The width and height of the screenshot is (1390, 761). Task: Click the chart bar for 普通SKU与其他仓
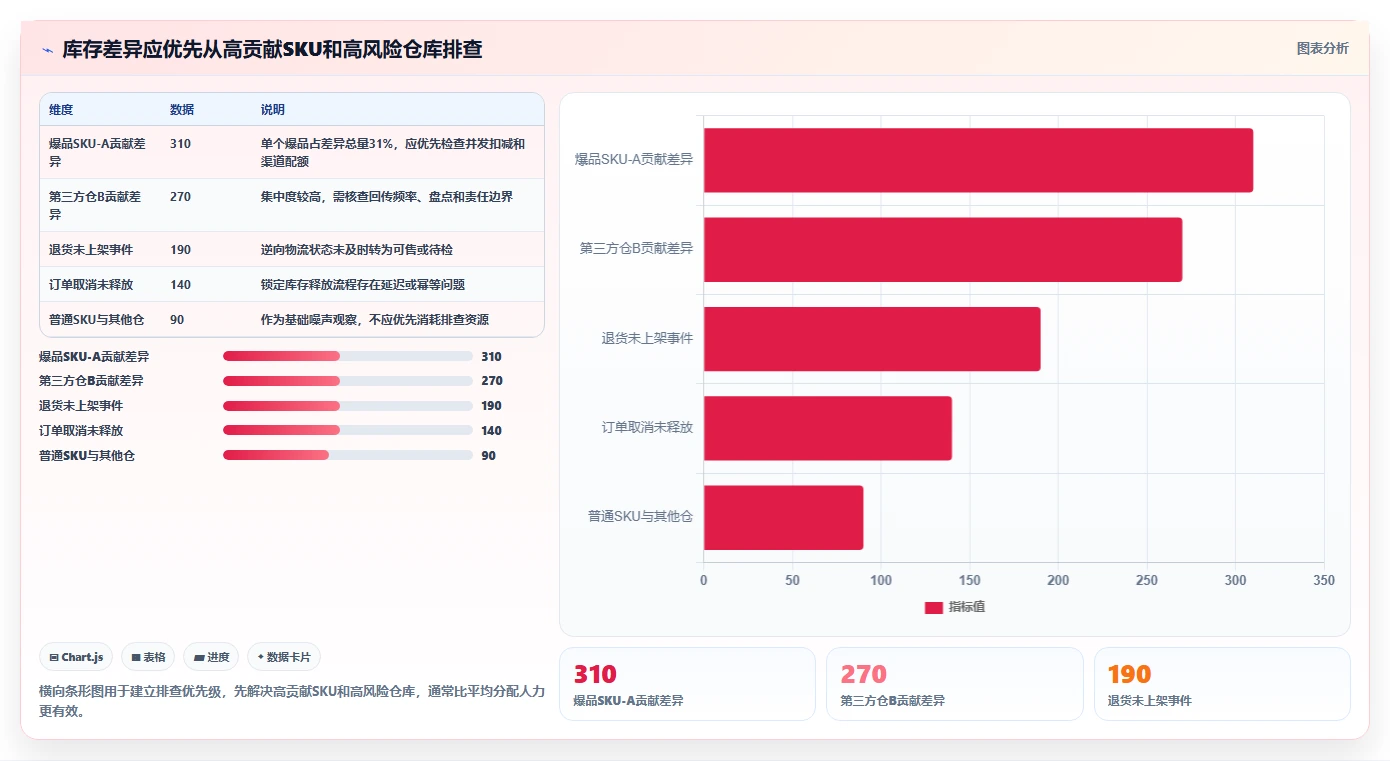(x=783, y=517)
